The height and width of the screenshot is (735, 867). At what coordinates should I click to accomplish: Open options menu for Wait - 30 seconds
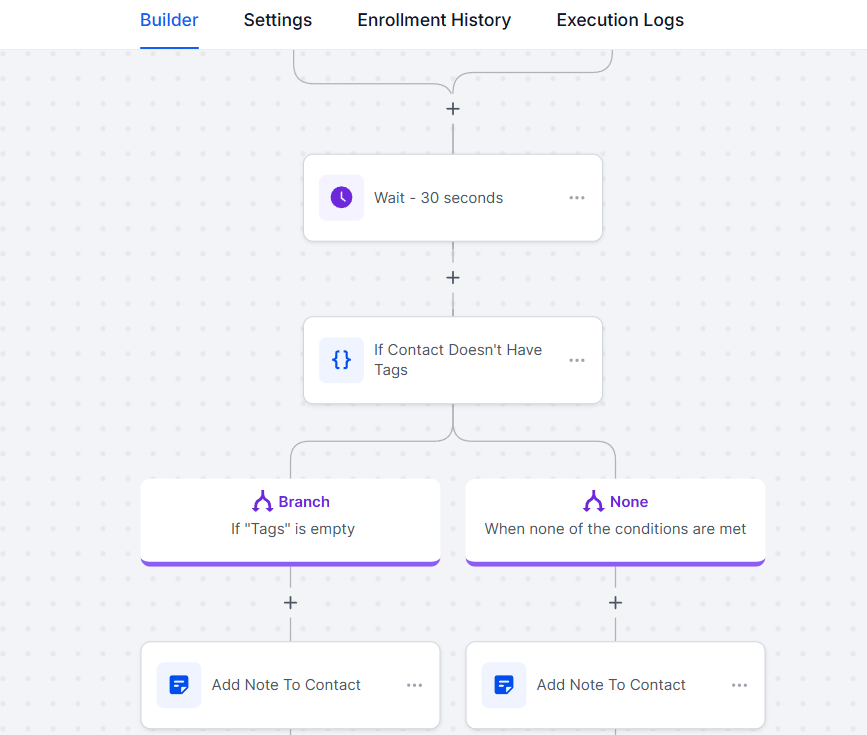[577, 198]
